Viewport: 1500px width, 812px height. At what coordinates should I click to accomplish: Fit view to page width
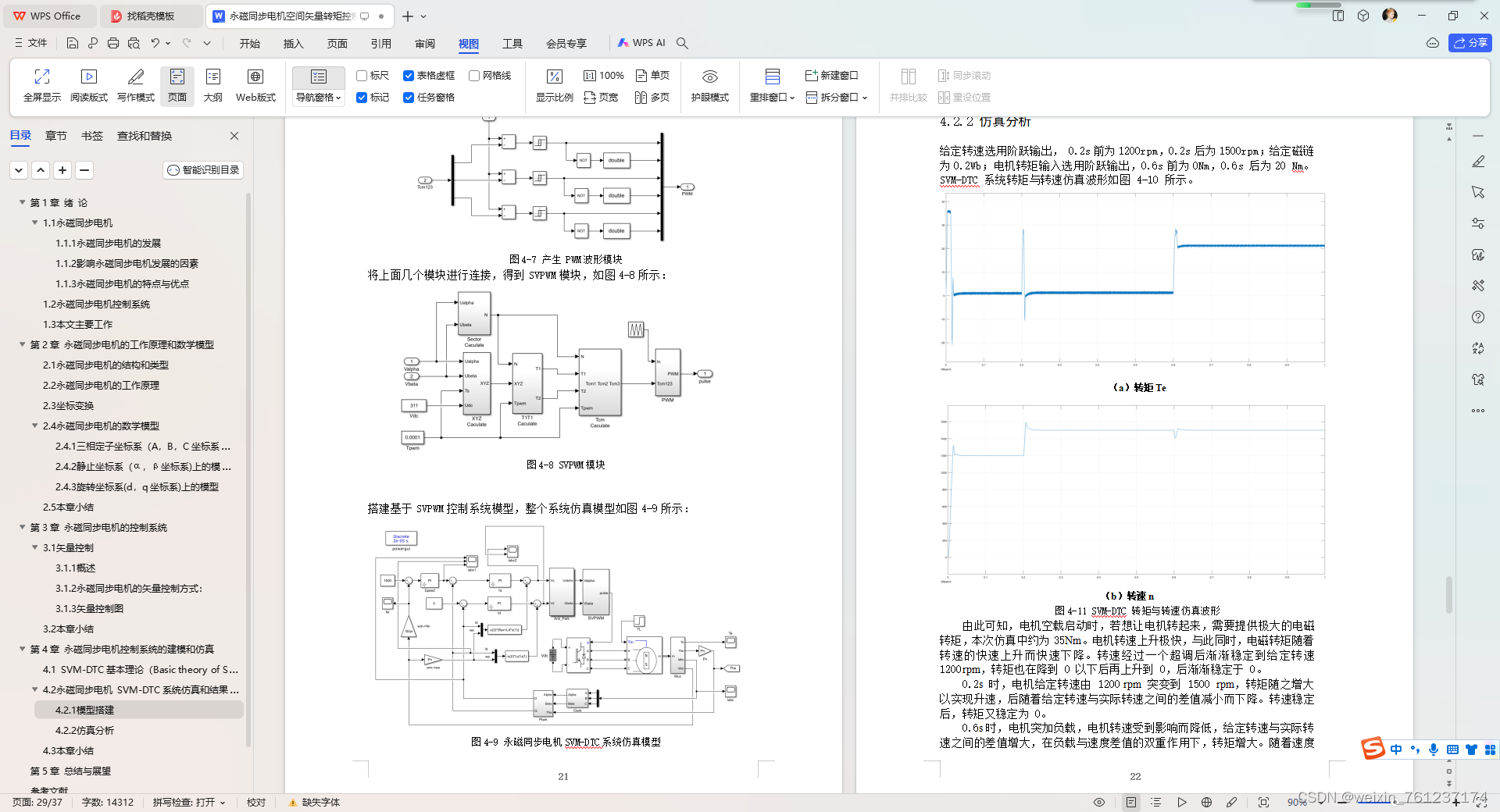click(601, 98)
